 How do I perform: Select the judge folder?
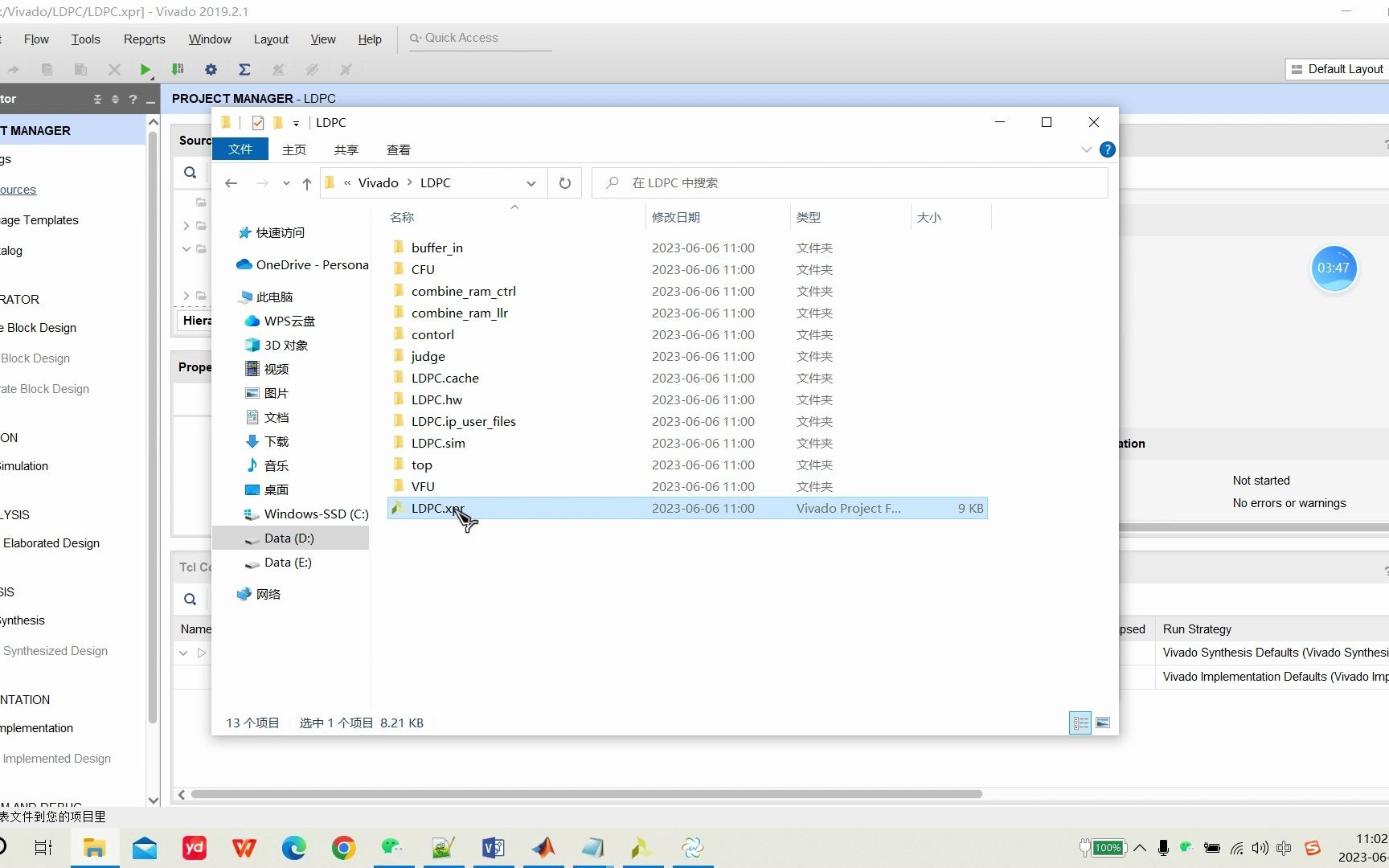(428, 357)
